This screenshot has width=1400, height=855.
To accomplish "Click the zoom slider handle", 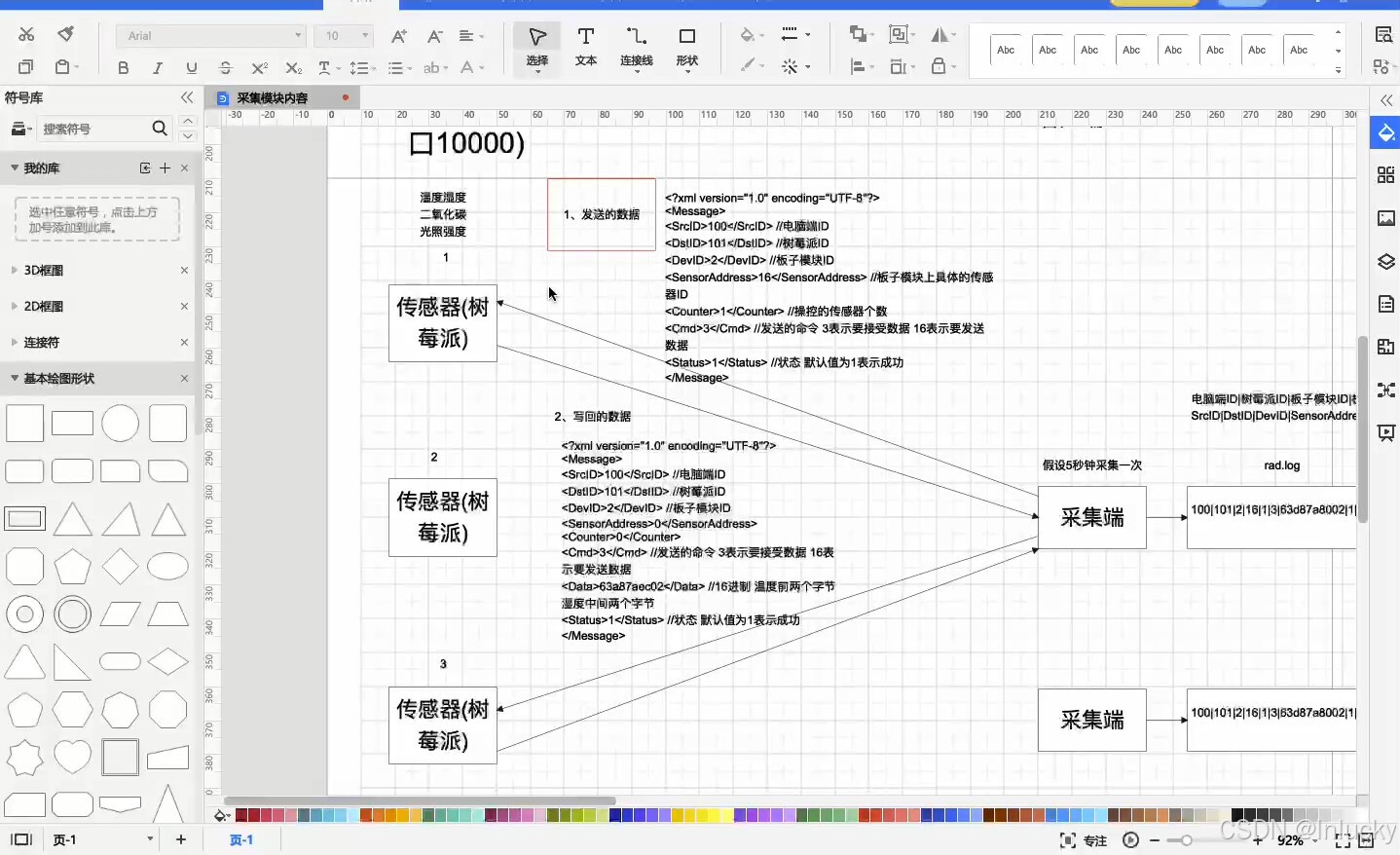I will pyautogui.click(x=1186, y=840).
